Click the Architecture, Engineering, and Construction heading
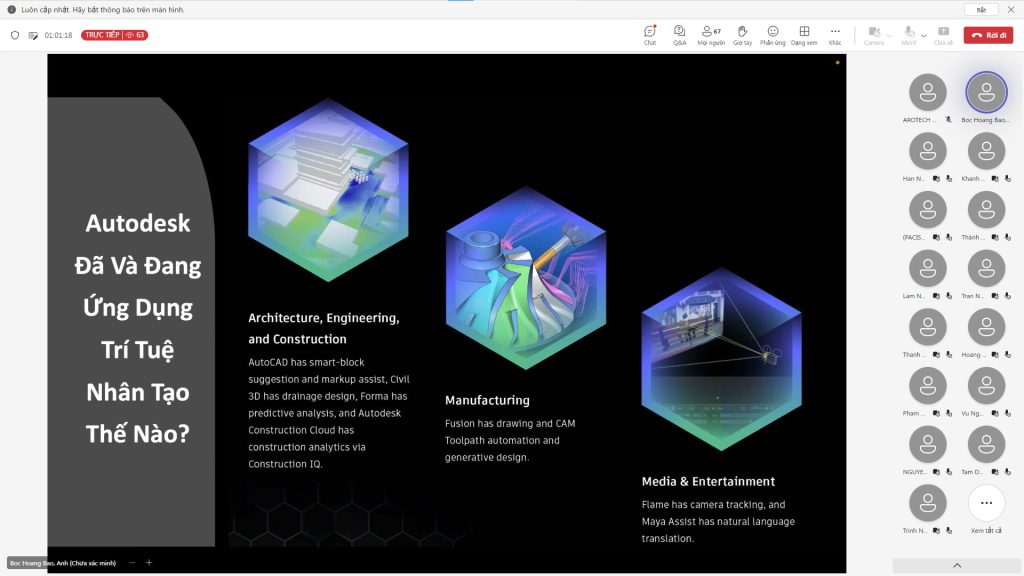The height and width of the screenshot is (576, 1024). coord(324,328)
